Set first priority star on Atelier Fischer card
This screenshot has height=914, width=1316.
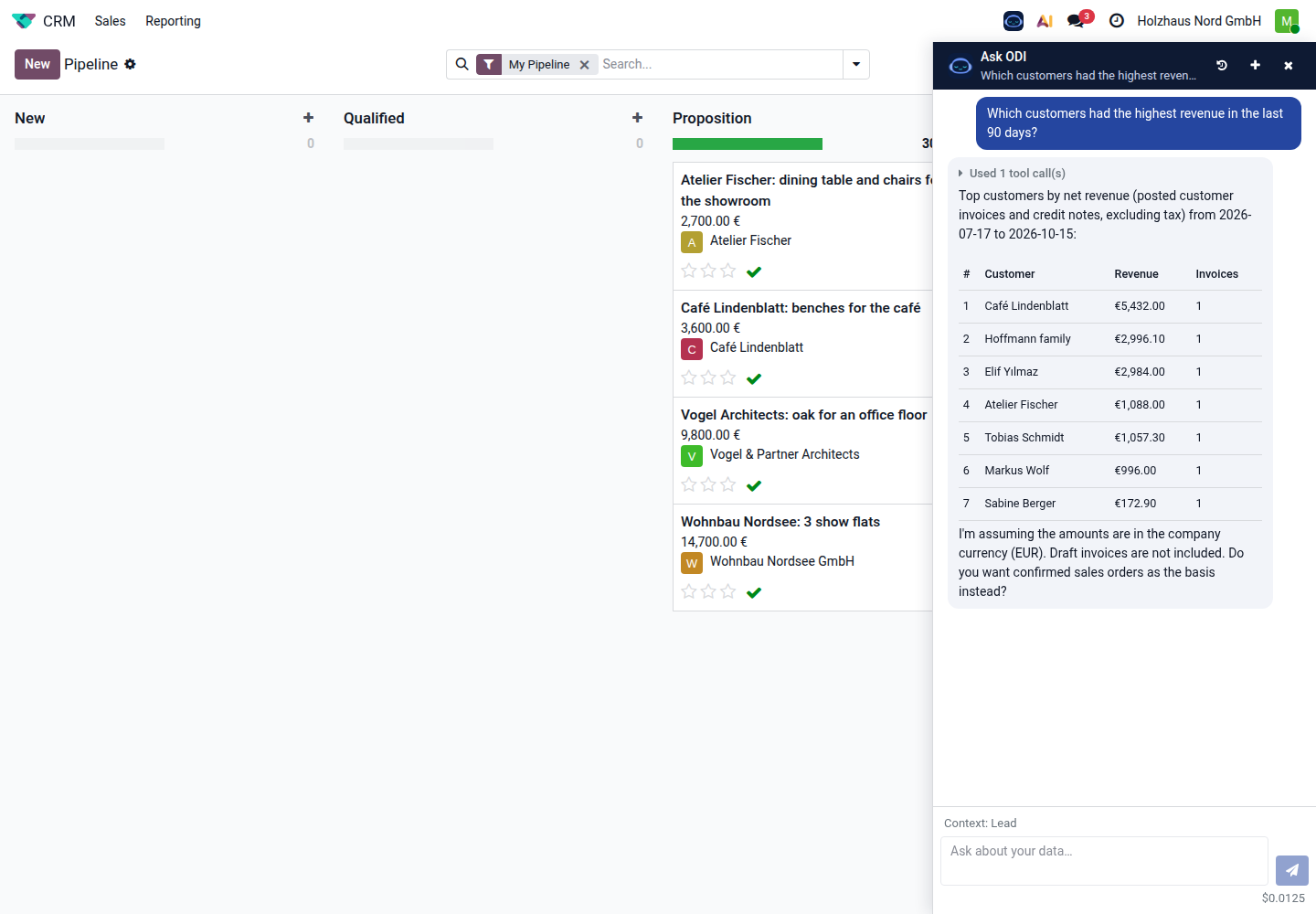(x=689, y=271)
